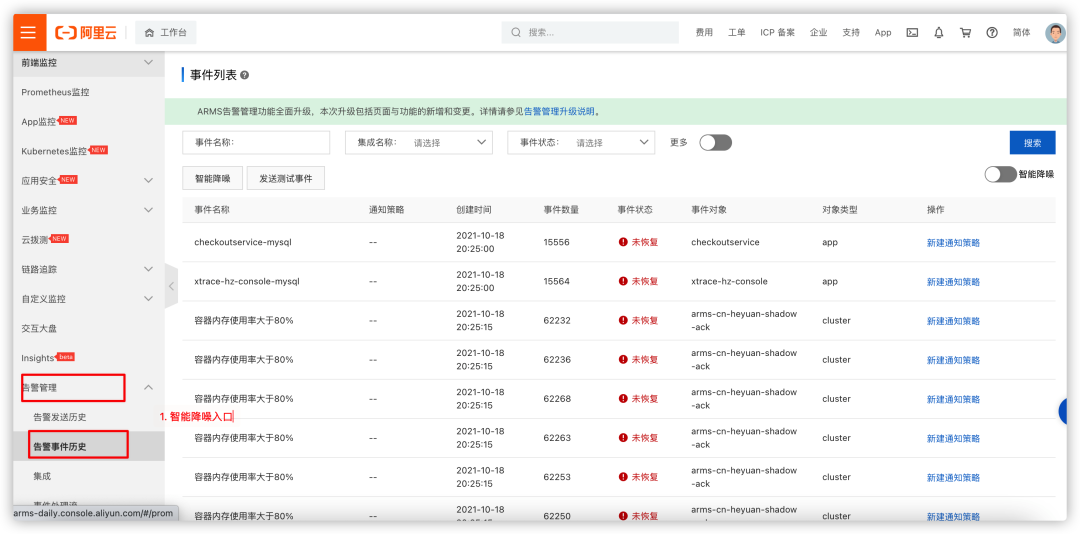Click the 发送测试事件 button
Screen dimensions: 1080x534
(286, 178)
